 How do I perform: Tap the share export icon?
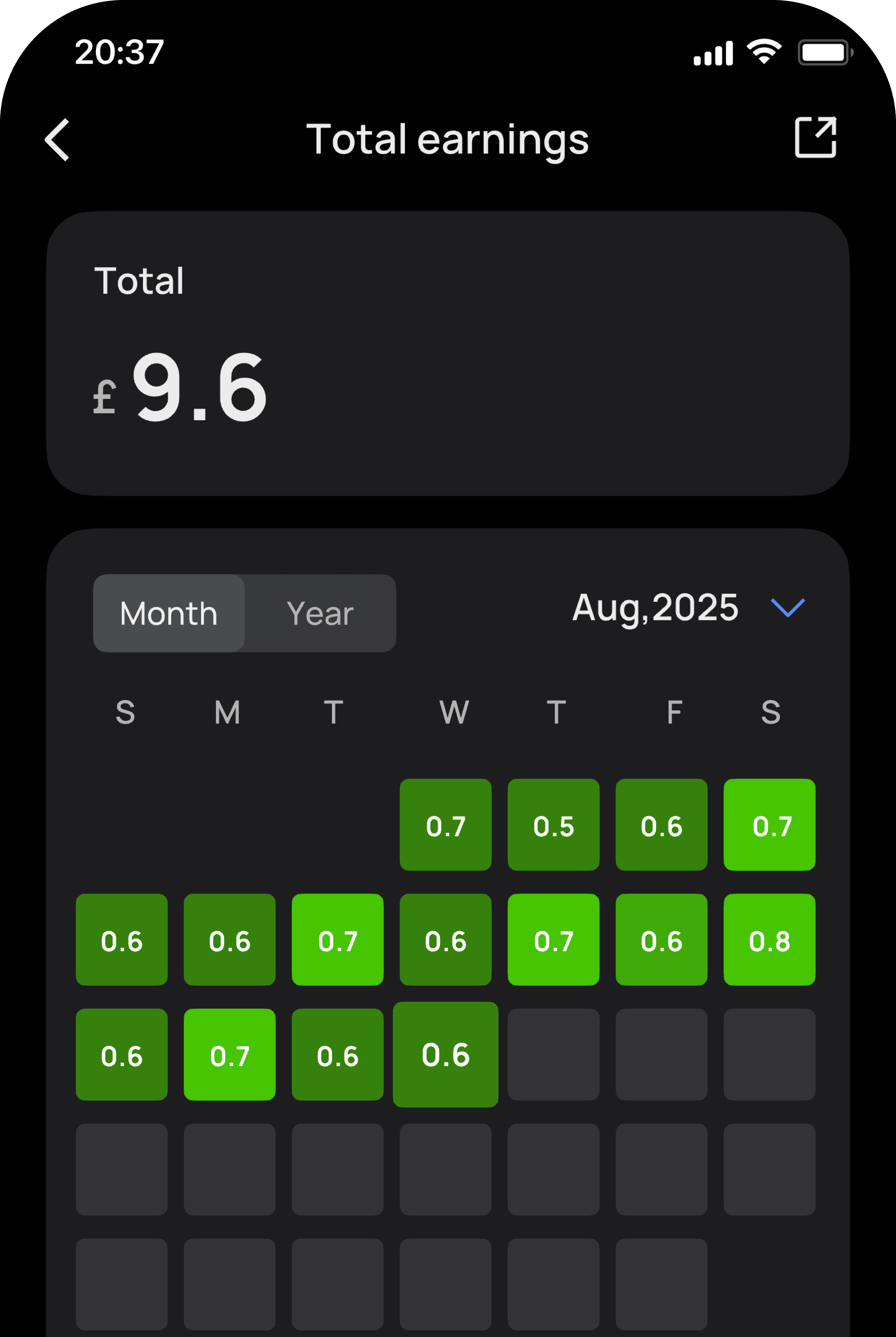pyautogui.click(x=816, y=137)
